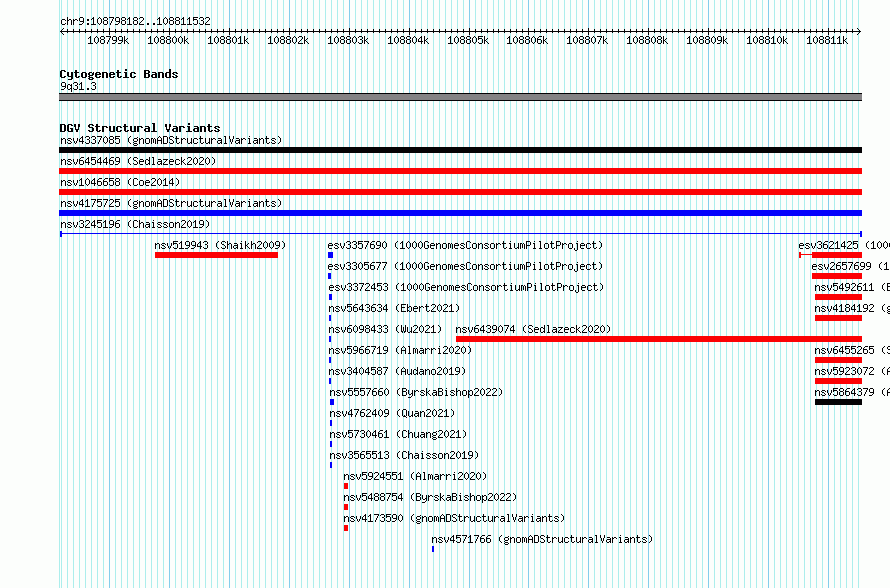
Task: Click the nsv4337085 gnomAD variant label
Action: click(171, 140)
